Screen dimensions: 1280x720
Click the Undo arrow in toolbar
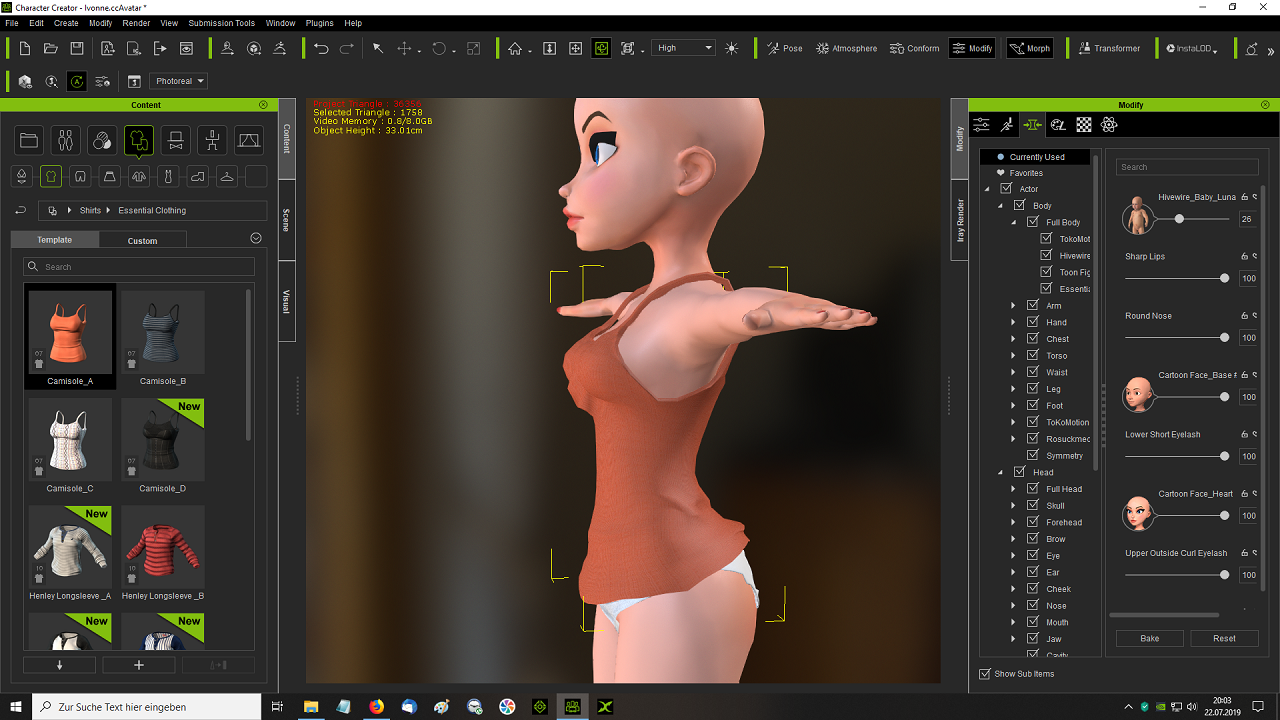point(321,48)
